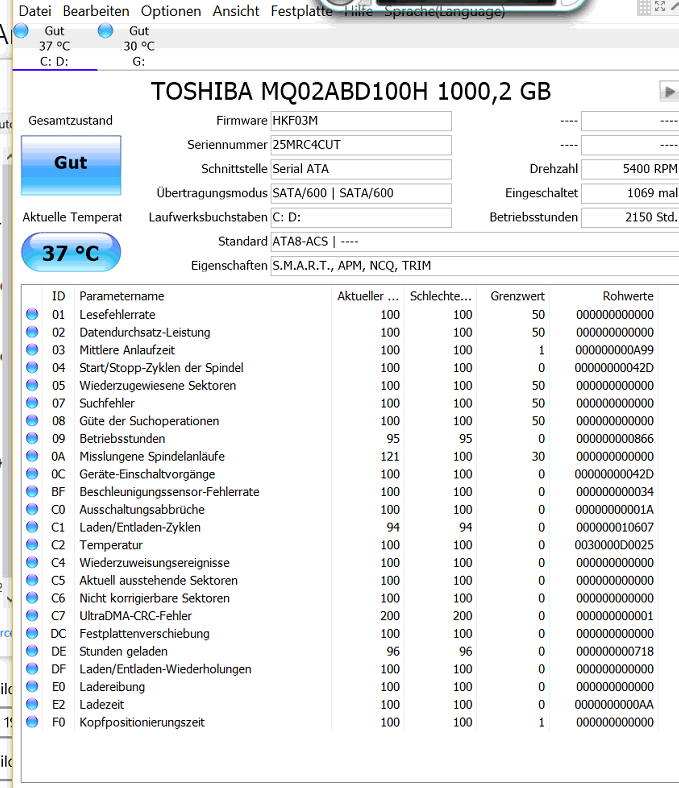Click status icon for Mittlere Anlaufzeit

pyautogui.click(x=32, y=350)
